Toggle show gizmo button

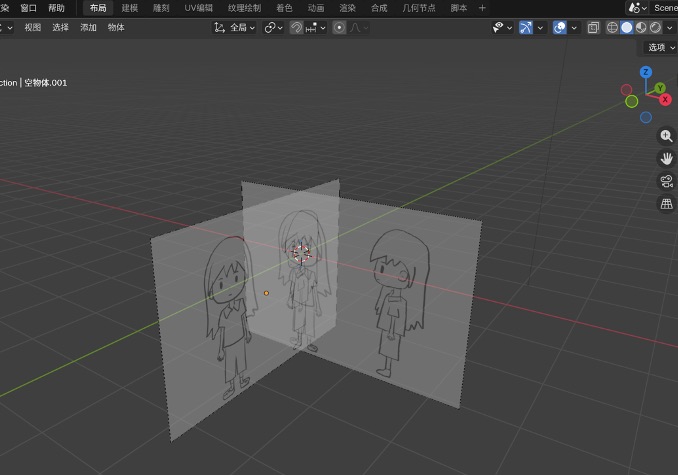[525, 28]
